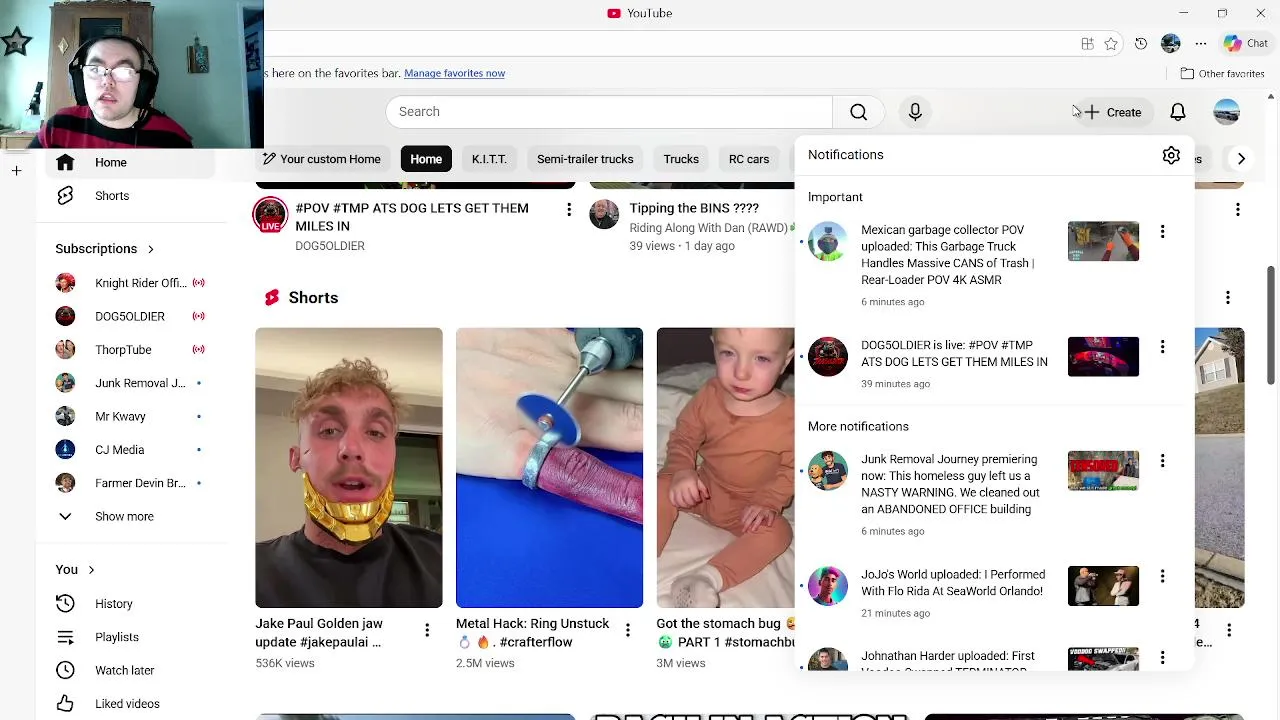The image size is (1280, 720).
Task: Open the Copilot Chat button
Action: pyautogui.click(x=1246, y=43)
